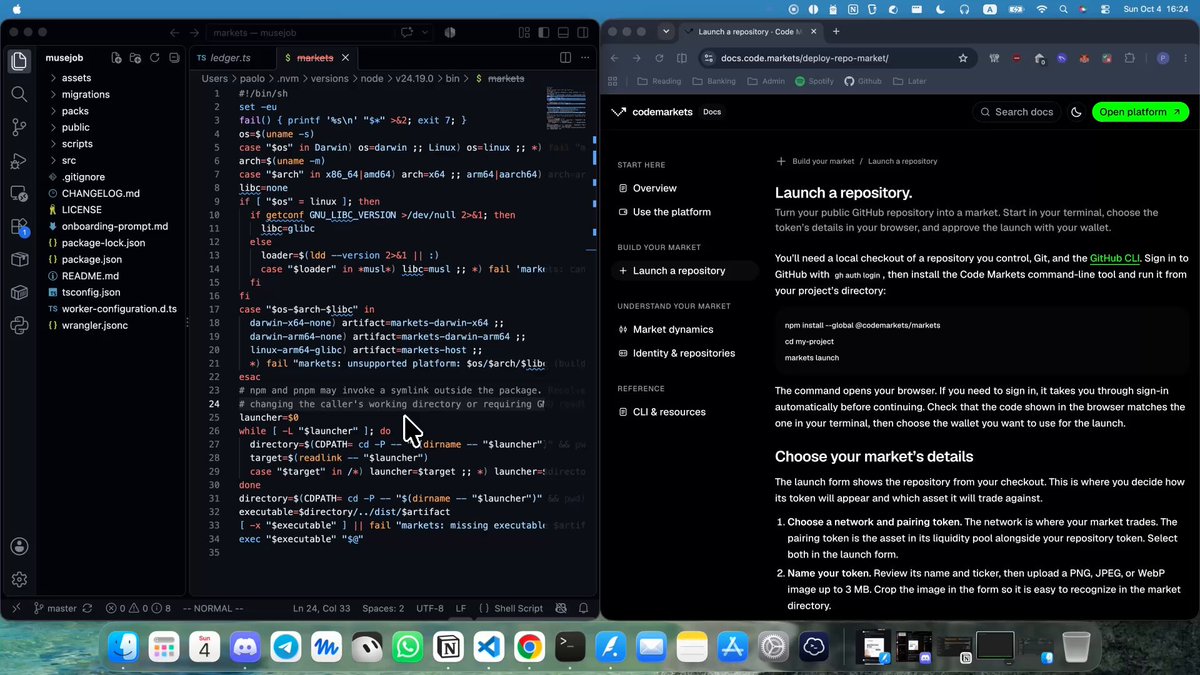This screenshot has width=1200, height=675.
Task: Open the Source Control view
Action: coord(19,127)
